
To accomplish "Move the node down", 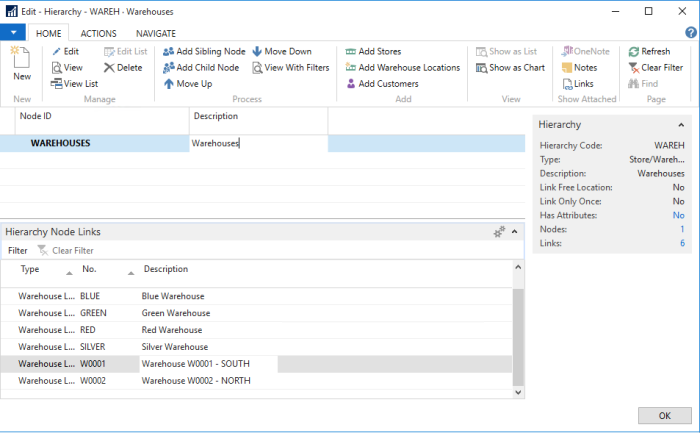I will pyautogui.click(x=257, y=51).
